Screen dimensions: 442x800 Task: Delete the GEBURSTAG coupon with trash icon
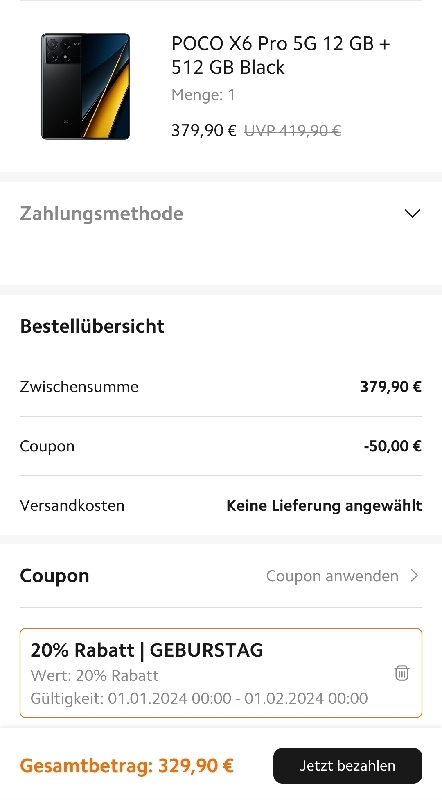pyautogui.click(x=402, y=673)
